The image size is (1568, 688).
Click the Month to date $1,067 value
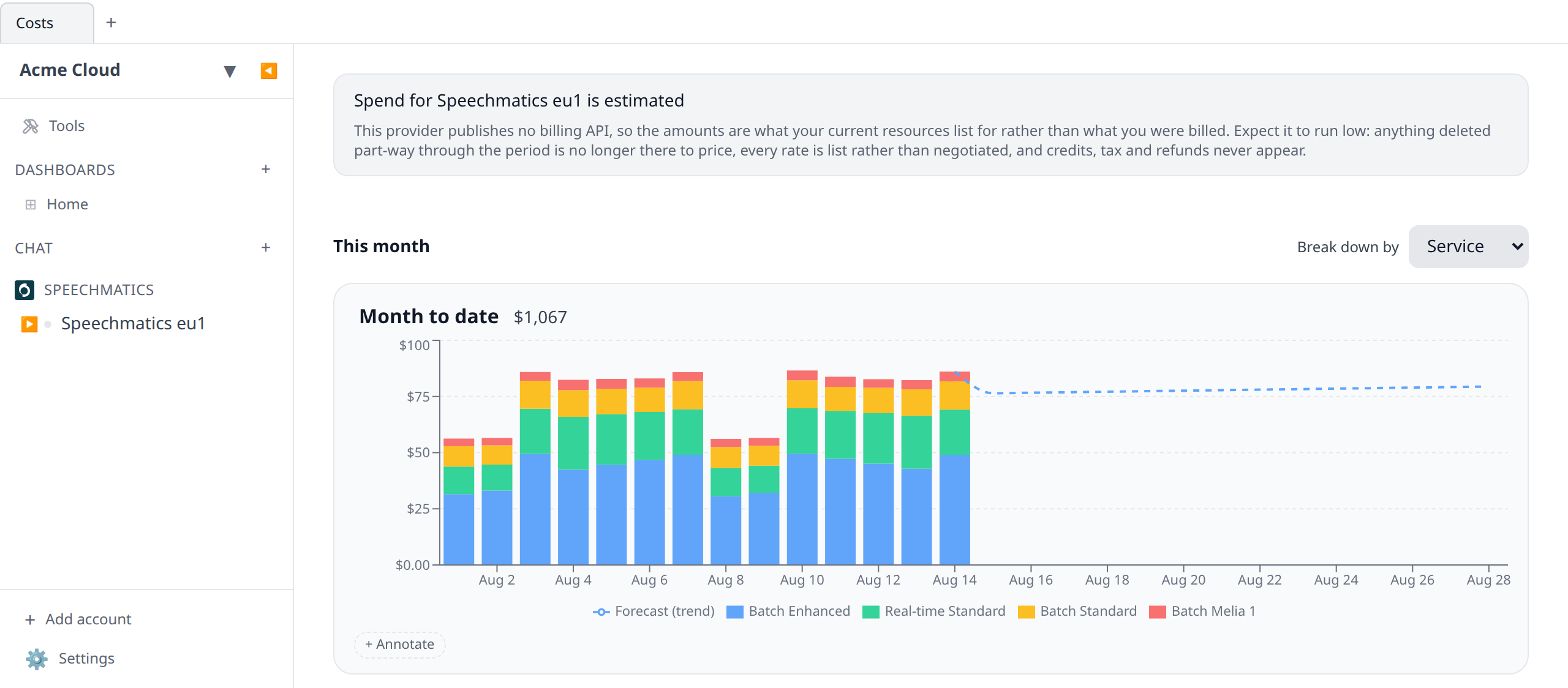540,317
